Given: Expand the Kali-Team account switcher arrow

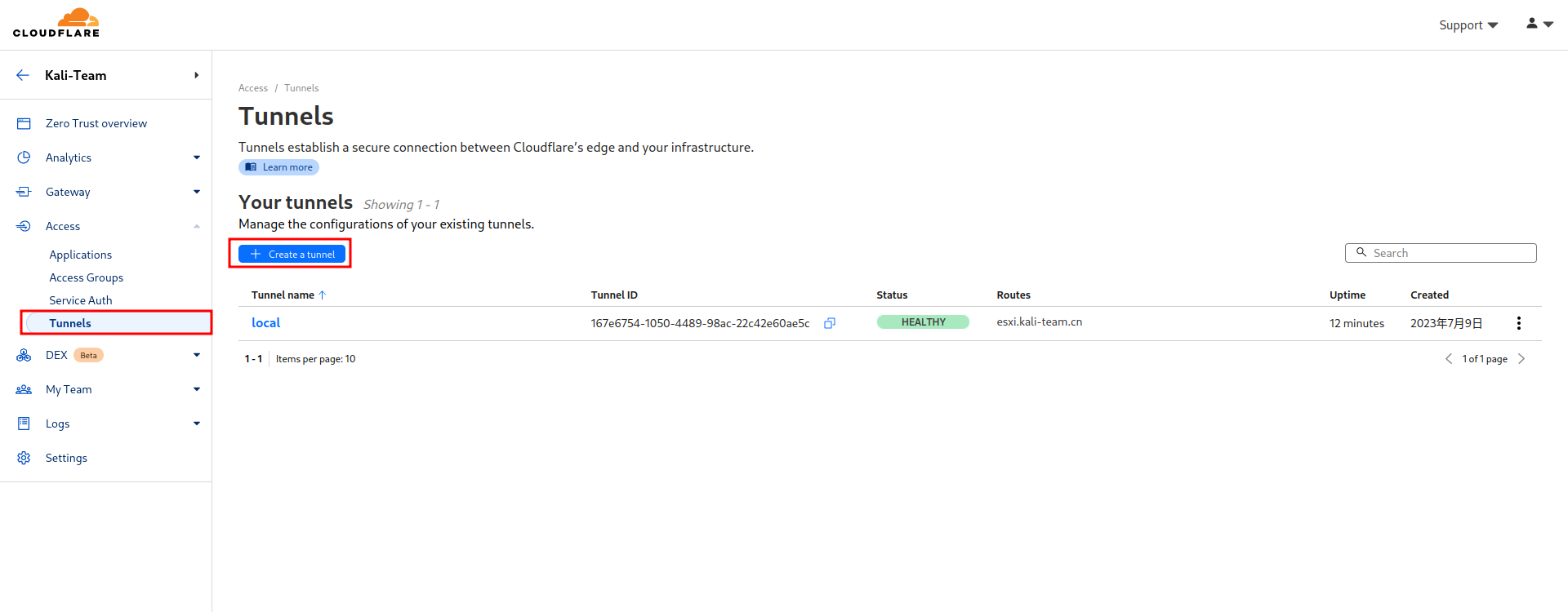Looking at the screenshot, I should [197, 75].
